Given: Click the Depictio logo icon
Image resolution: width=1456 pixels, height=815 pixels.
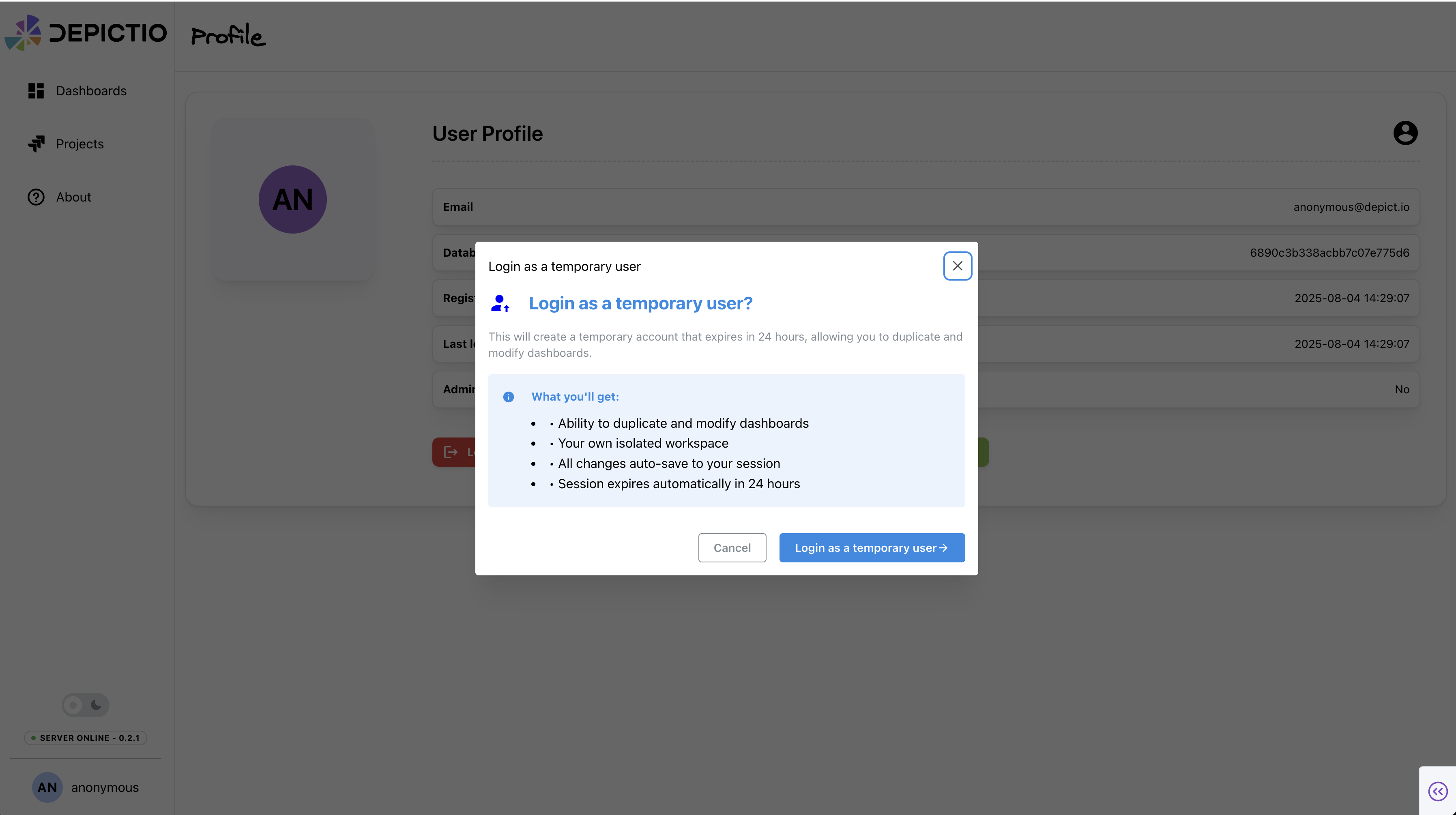Looking at the screenshot, I should point(23,33).
